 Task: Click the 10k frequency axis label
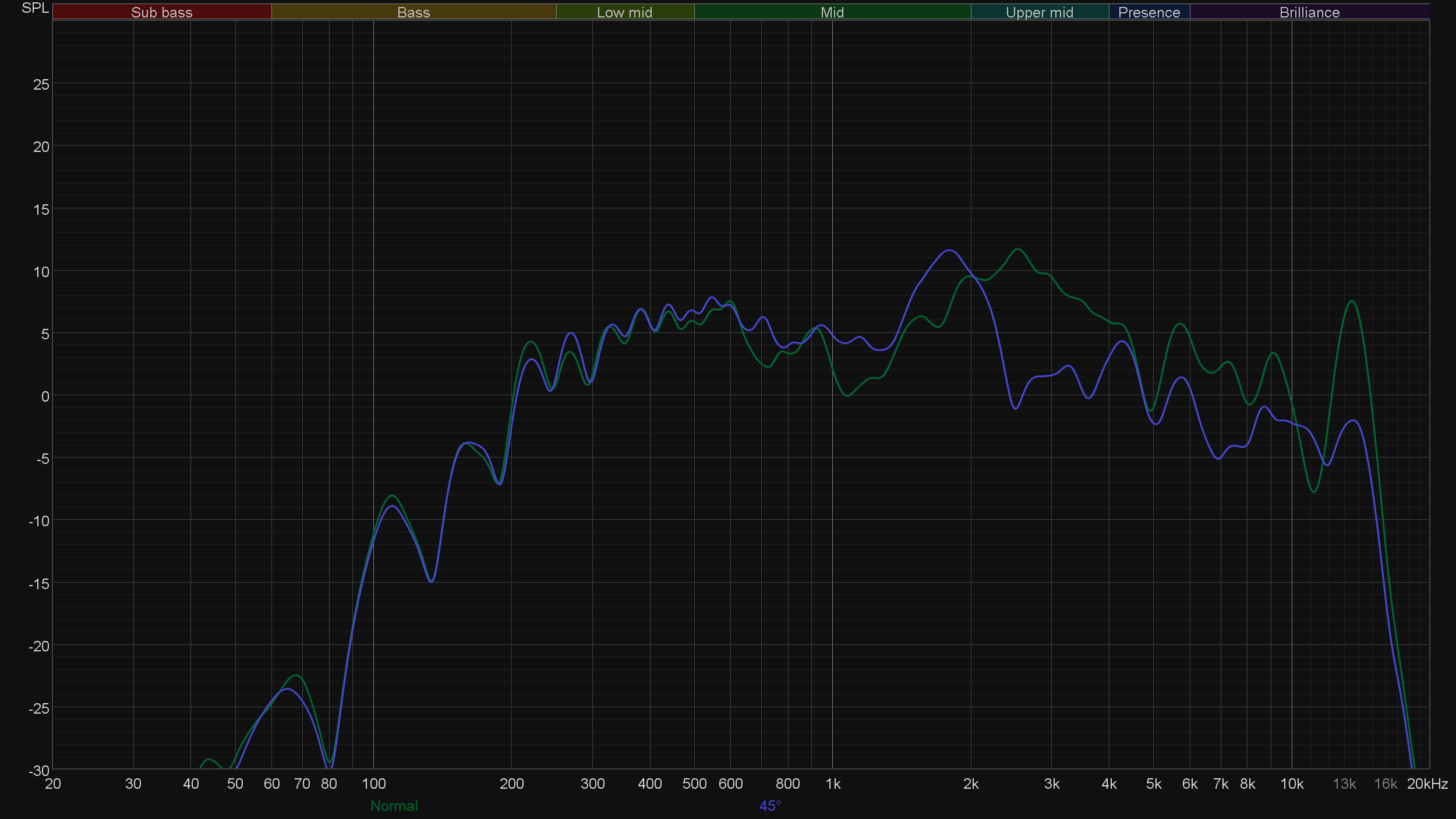(x=1291, y=784)
